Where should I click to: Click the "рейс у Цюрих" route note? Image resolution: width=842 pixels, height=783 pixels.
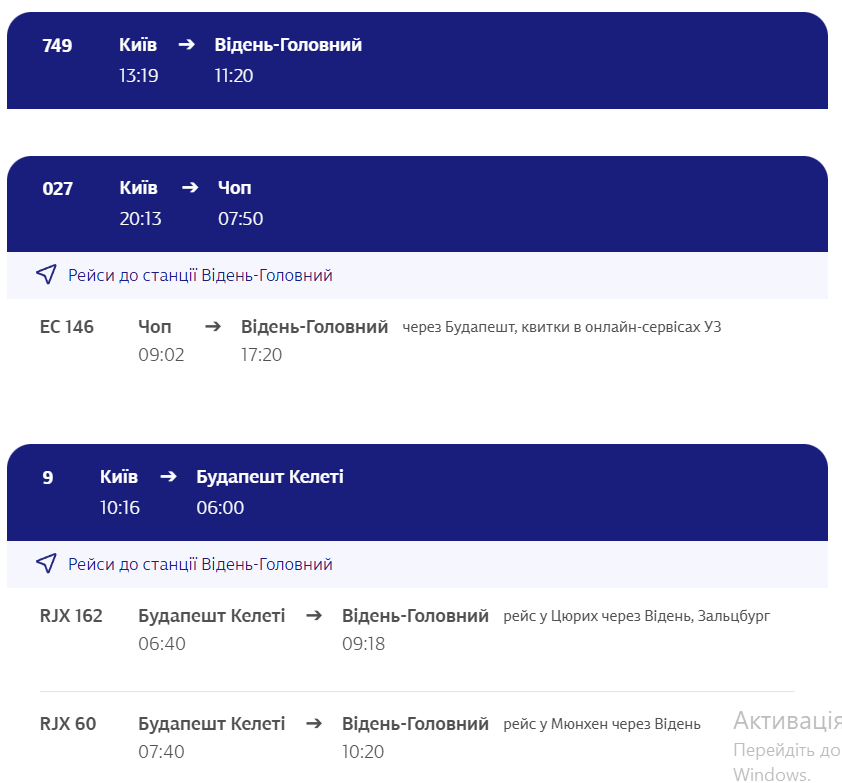[636, 616]
